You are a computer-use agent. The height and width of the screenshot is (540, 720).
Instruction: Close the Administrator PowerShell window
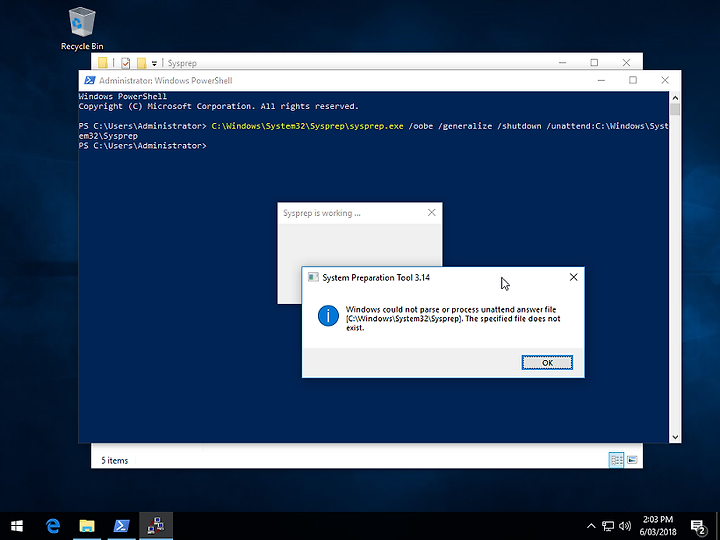coord(665,80)
